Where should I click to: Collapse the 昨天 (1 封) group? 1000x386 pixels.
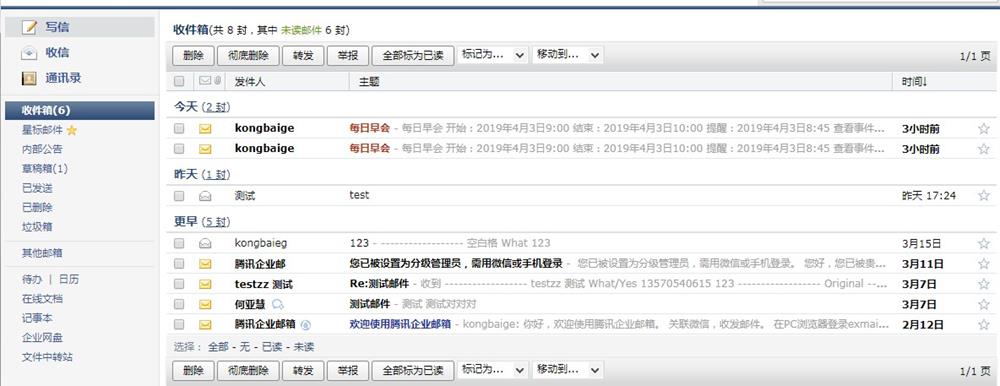202,174
